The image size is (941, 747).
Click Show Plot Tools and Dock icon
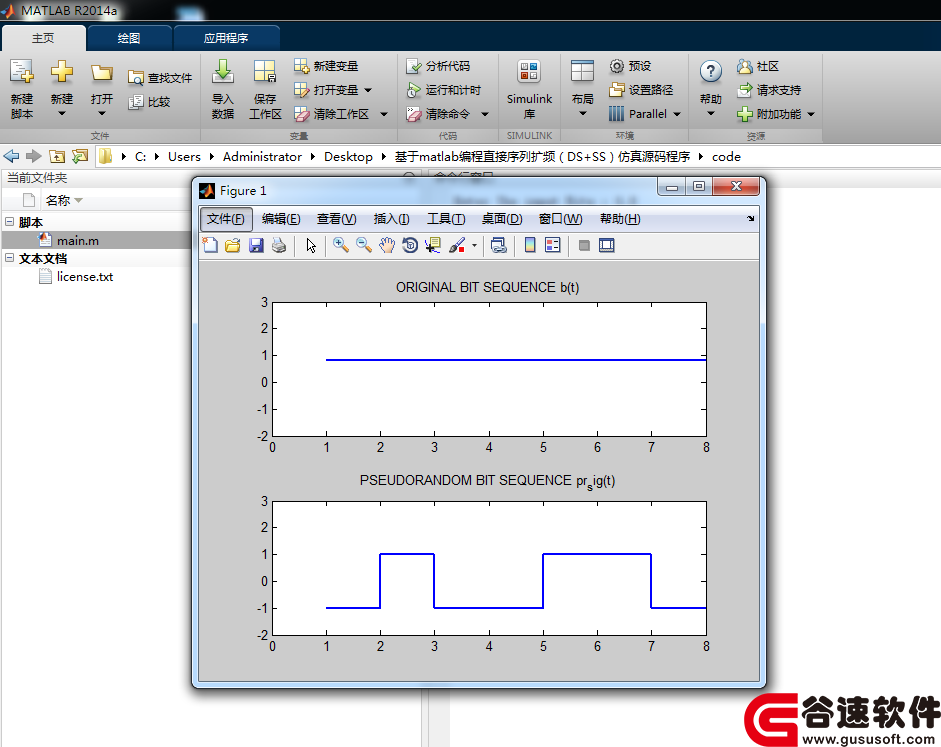pyautogui.click(x=607, y=245)
